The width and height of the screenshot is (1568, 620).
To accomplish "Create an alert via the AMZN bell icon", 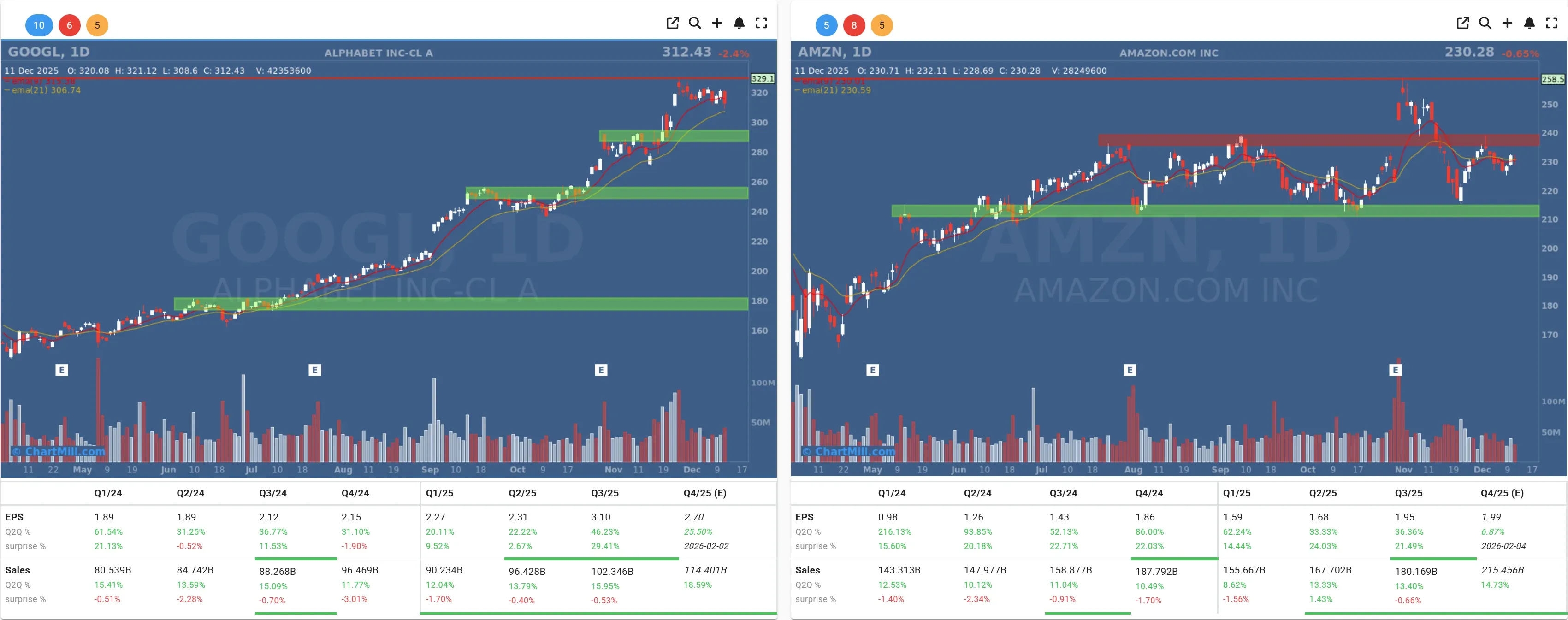I will [x=1530, y=23].
